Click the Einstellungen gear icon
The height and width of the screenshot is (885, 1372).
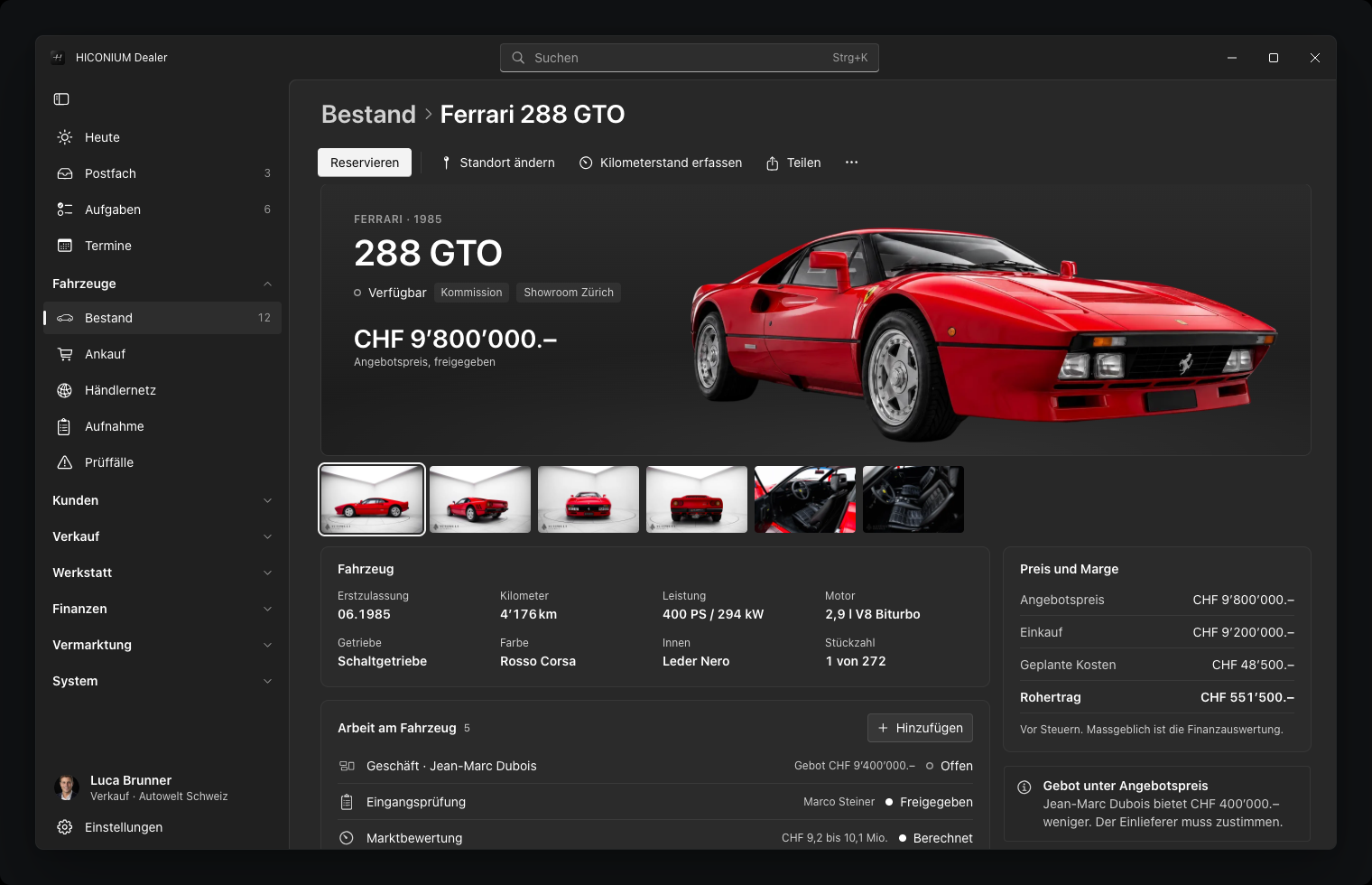pos(65,827)
